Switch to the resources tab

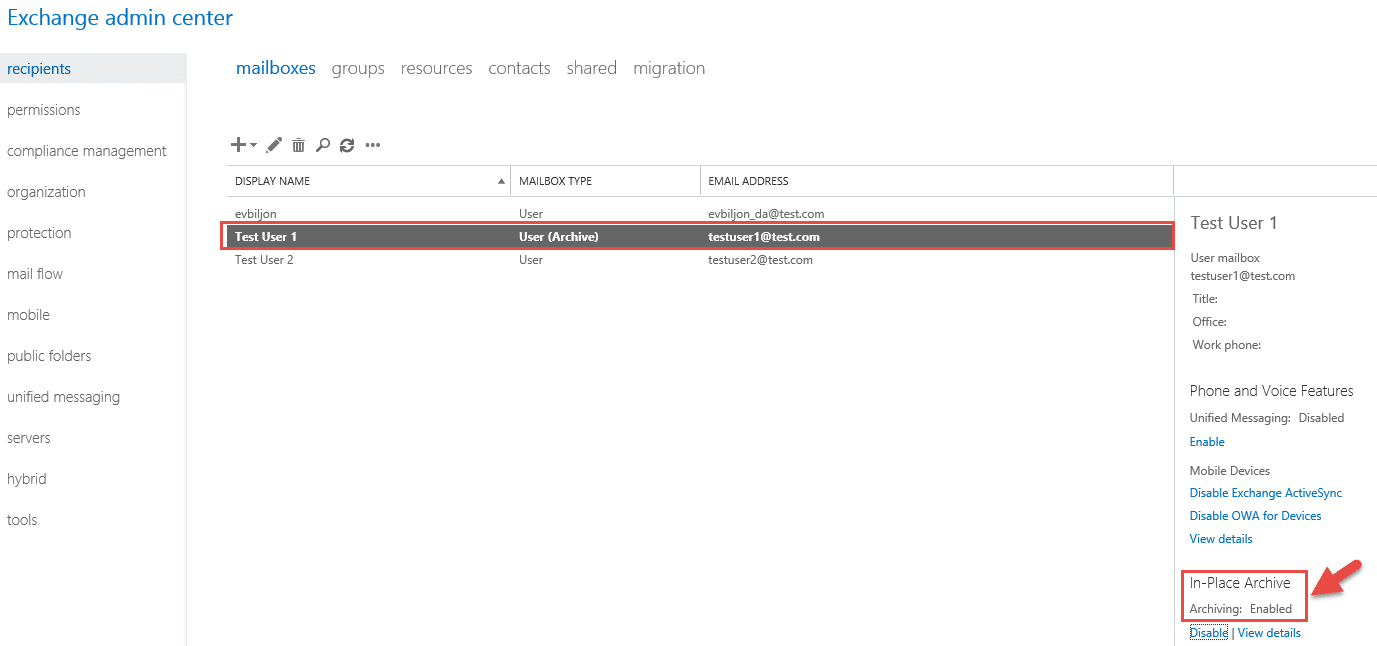[436, 68]
